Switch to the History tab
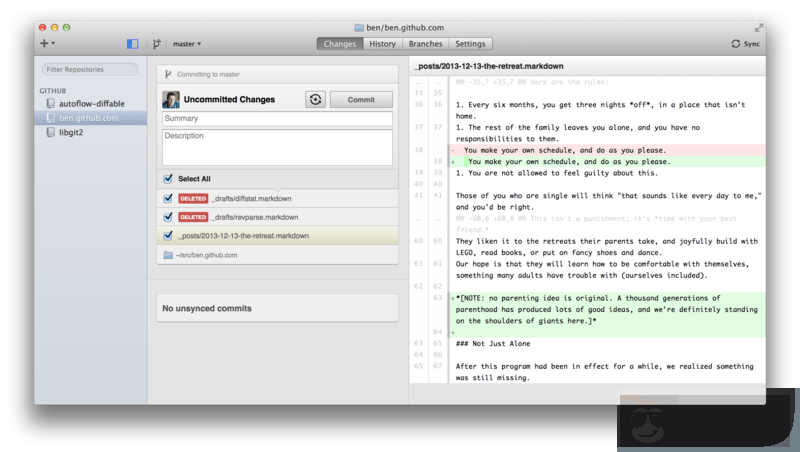This screenshot has height=452, width=800. pyautogui.click(x=382, y=44)
